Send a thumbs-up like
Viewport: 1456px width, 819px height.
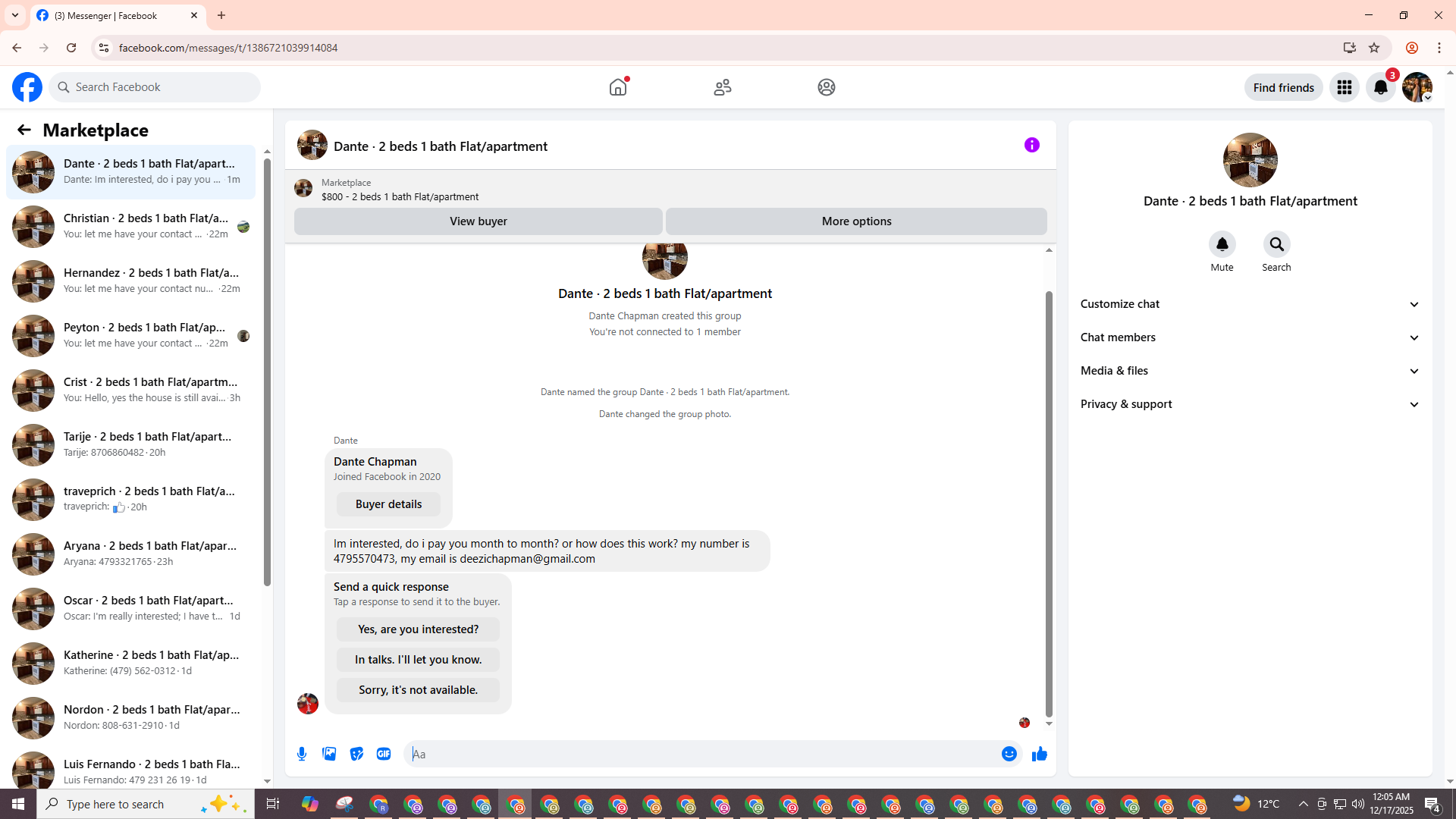pyautogui.click(x=1040, y=754)
